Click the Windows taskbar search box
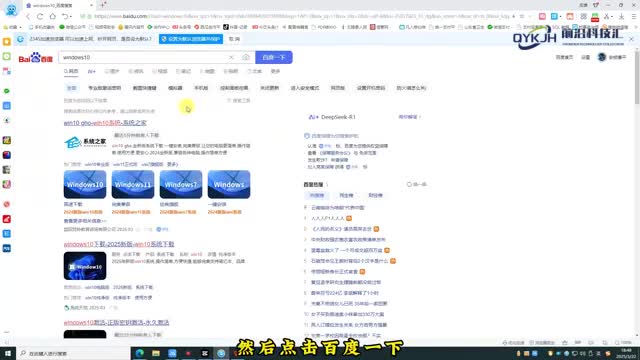Screen dimensions: 640x360 coord(73,353)
